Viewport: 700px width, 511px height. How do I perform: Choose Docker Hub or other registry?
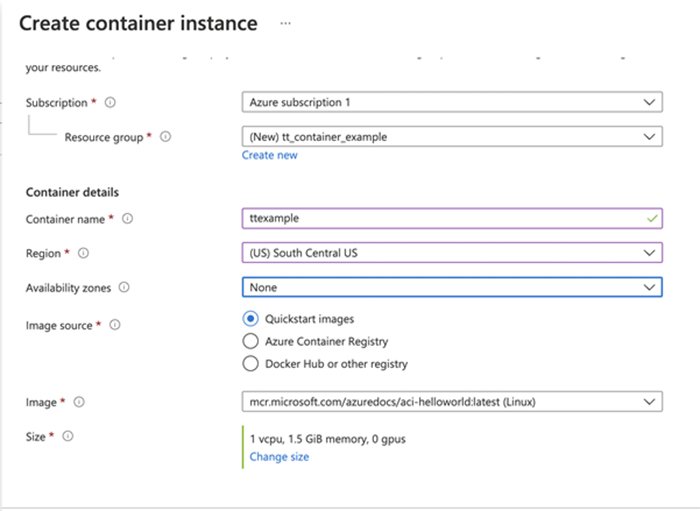click(250, 364)
